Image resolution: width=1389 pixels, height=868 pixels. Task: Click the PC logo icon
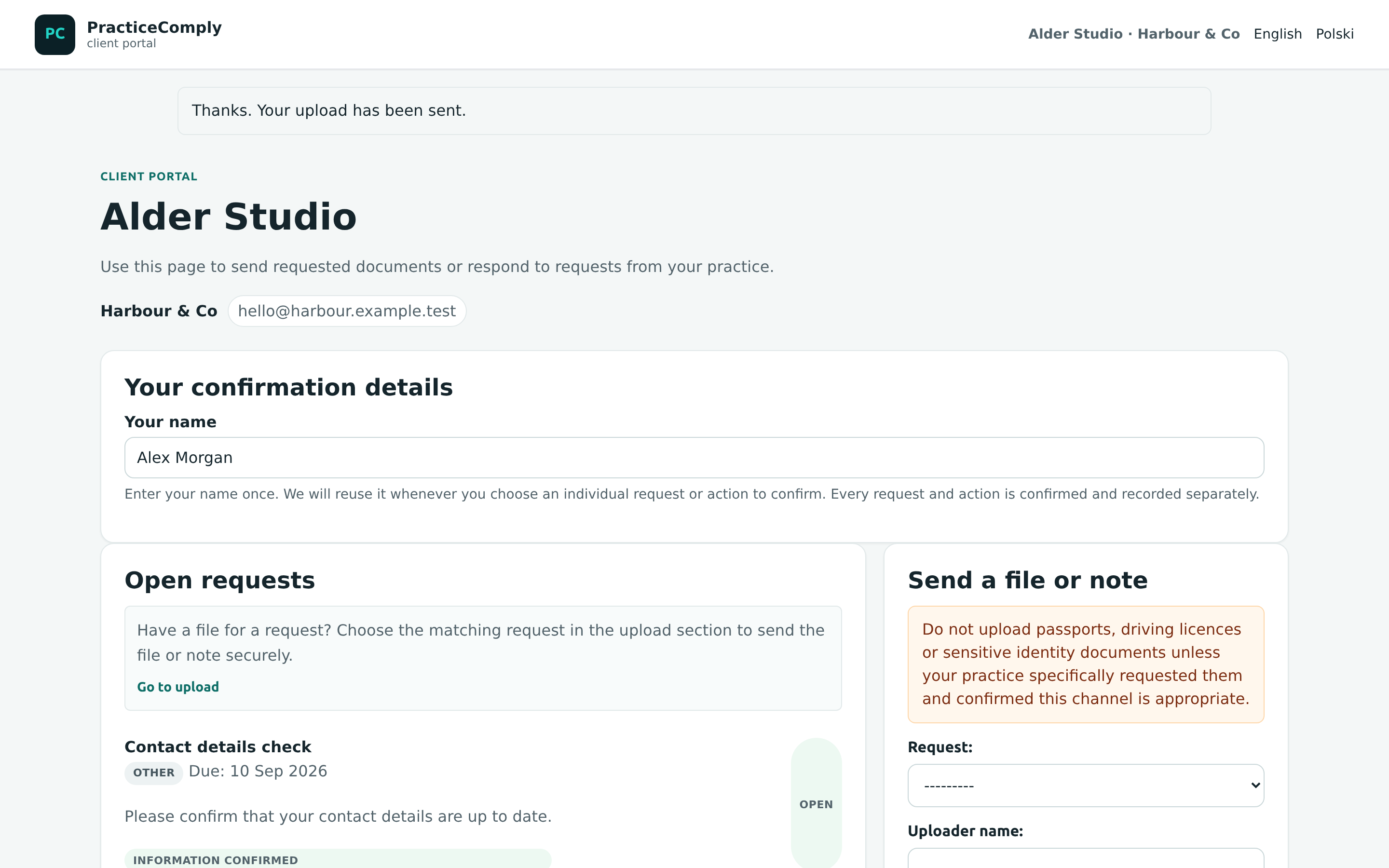click(x=54, y=34)
